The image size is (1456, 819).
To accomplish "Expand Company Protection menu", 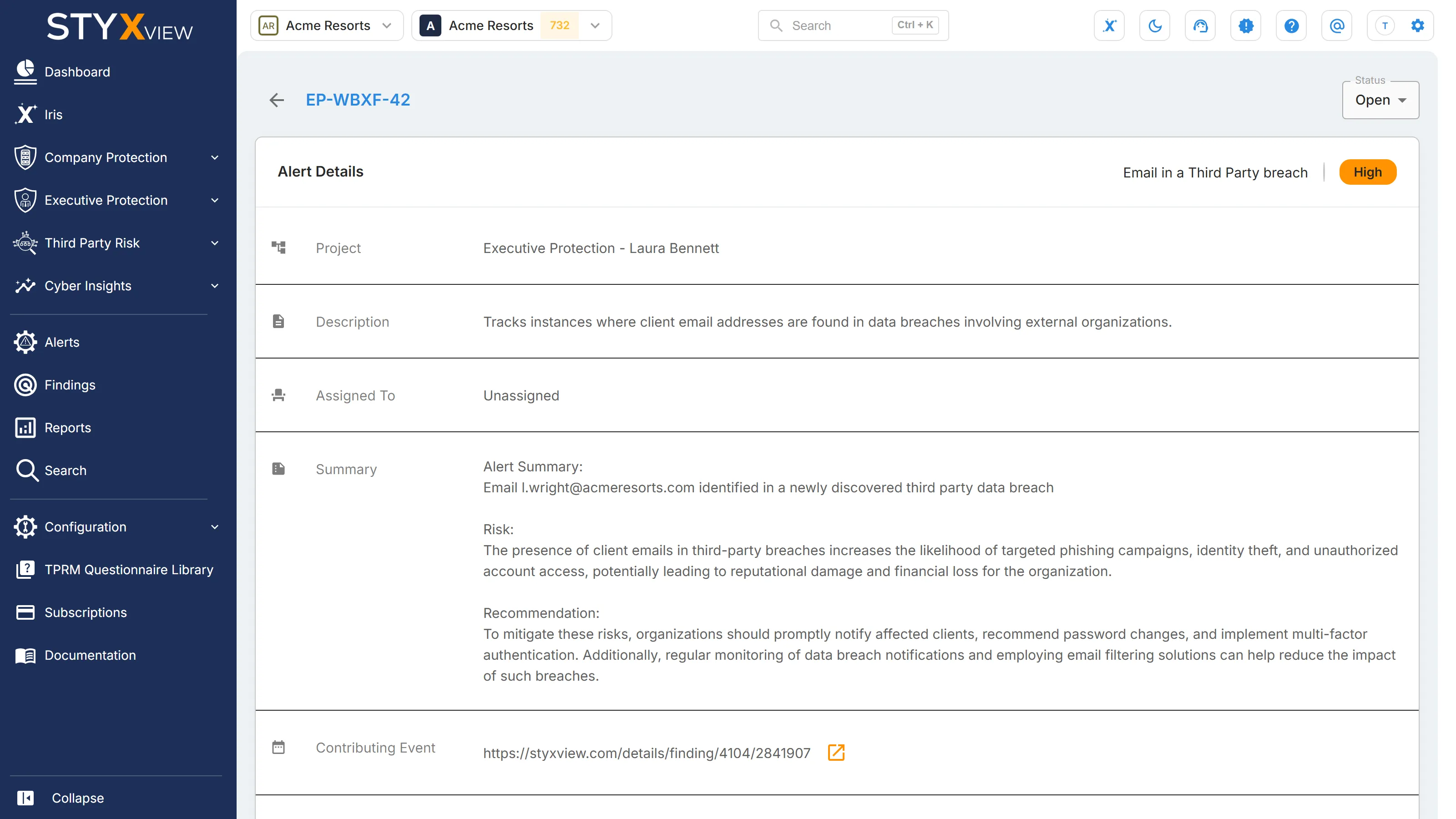I will tap(118, 157).
